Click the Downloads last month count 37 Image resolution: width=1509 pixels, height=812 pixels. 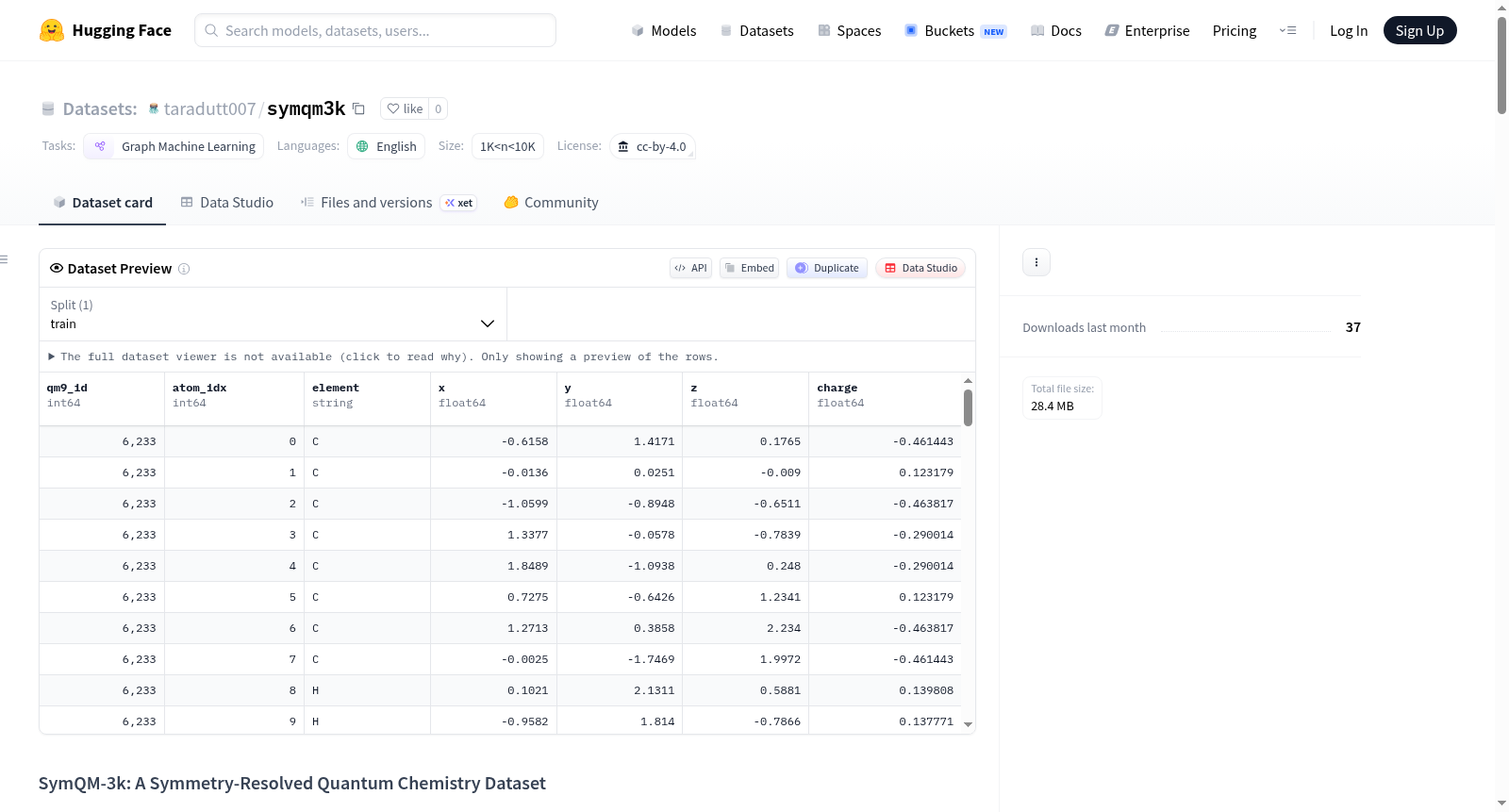coord(1353,327)
